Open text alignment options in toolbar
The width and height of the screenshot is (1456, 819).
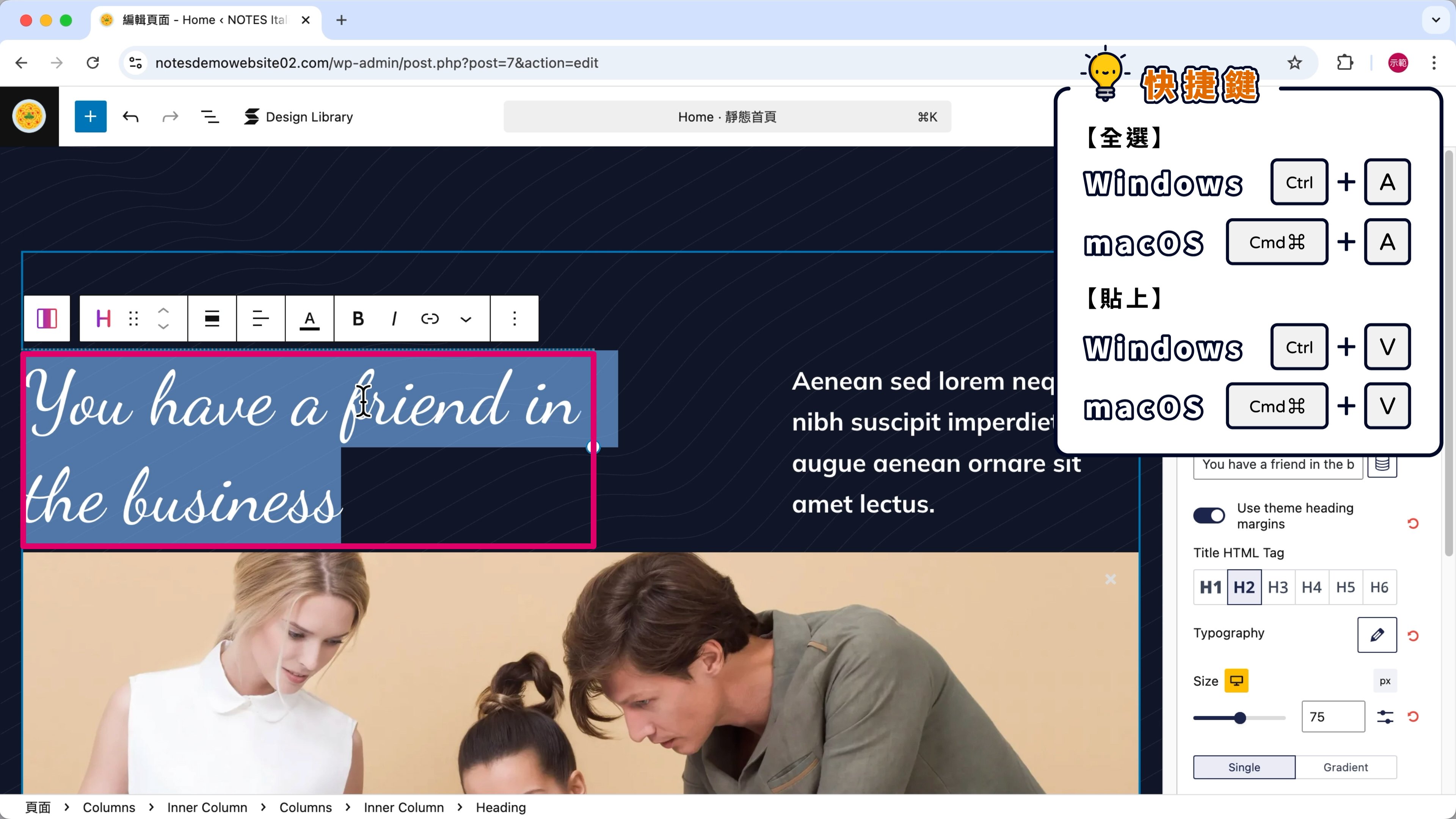pyautogui.click(x=260, y=319)
